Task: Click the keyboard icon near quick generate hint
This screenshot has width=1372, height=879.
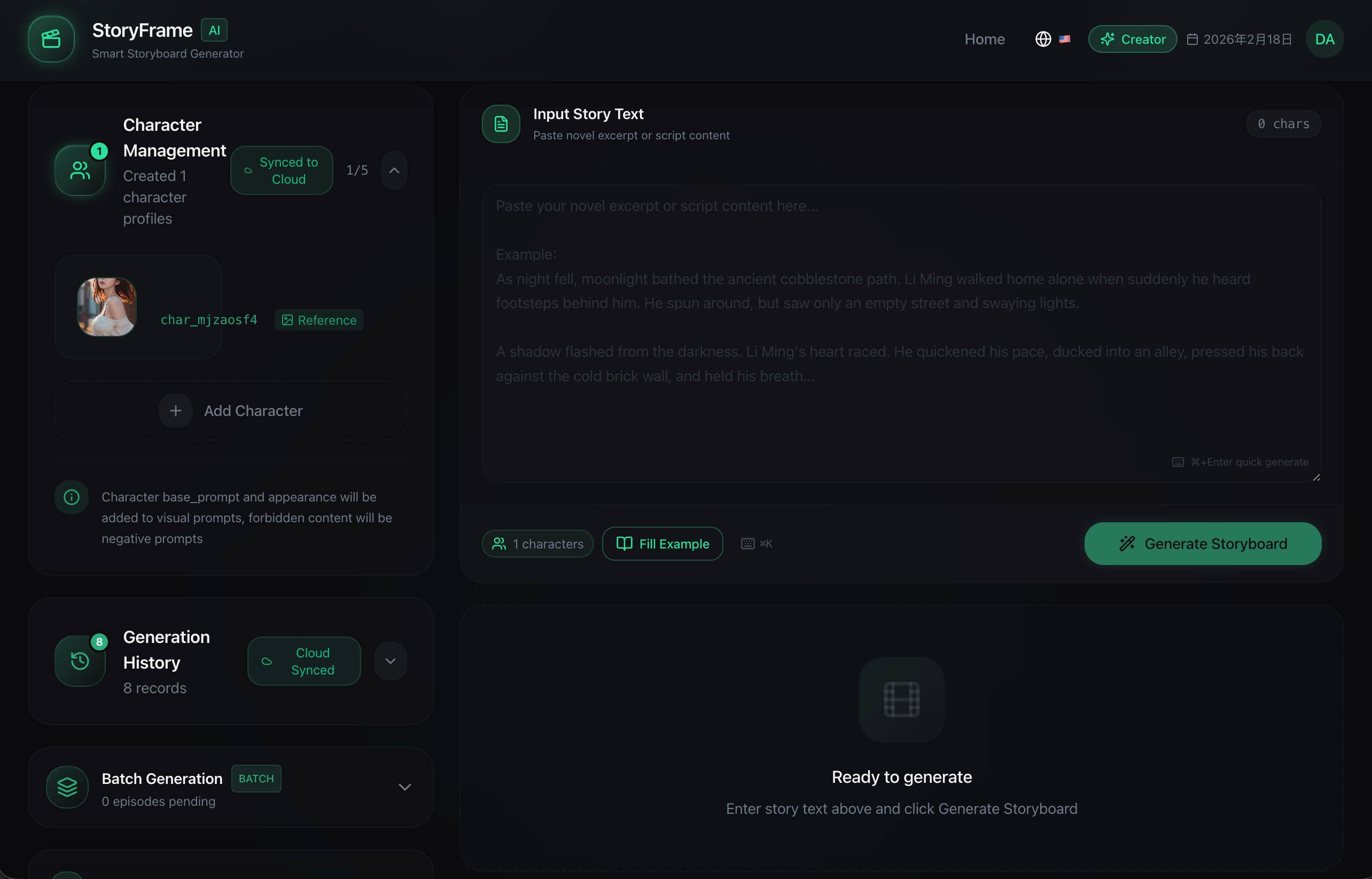Action: pyautogui.click(x=1178, y=462)
